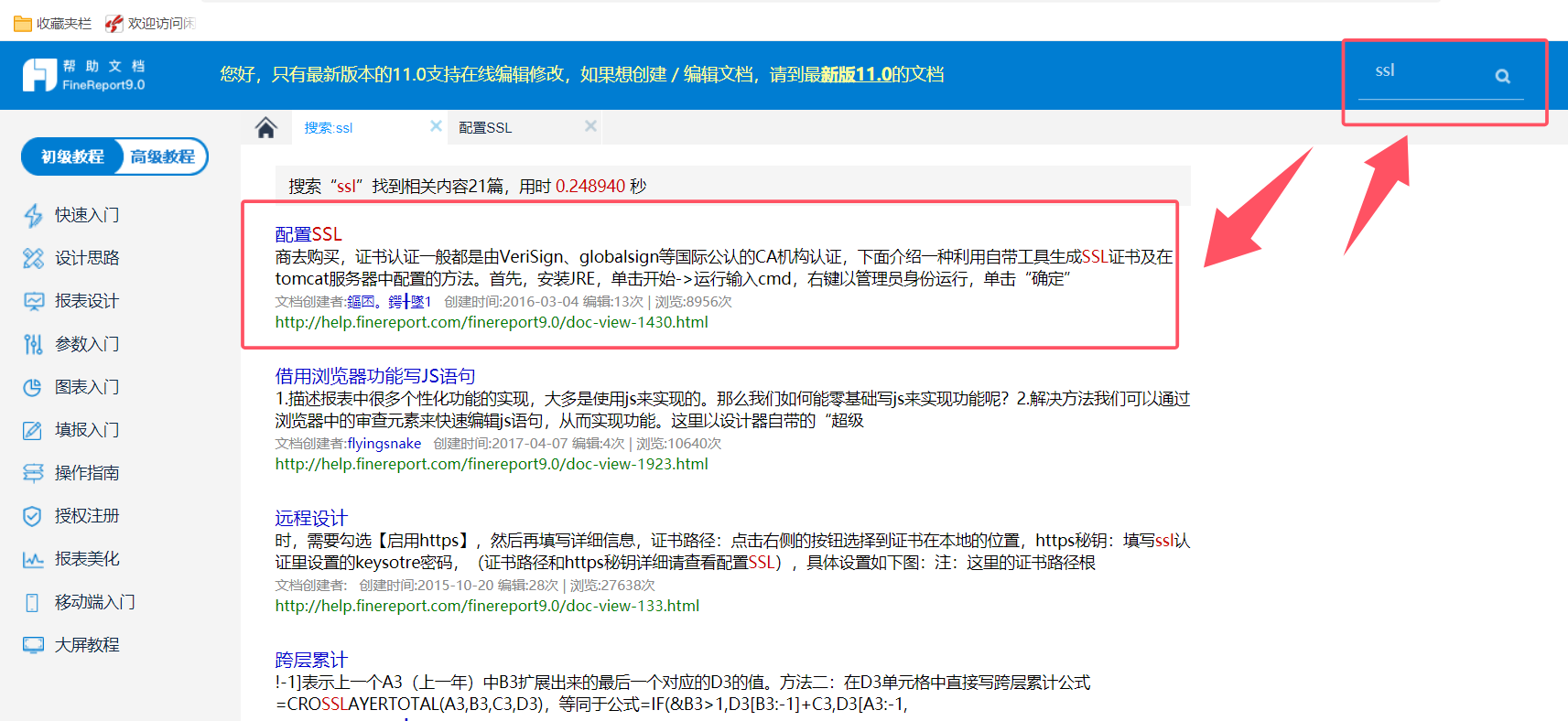Click the edit icon beside 填报入门
Image resolution: width=1568 pixels, height=721 pixels.
(33, 430)
